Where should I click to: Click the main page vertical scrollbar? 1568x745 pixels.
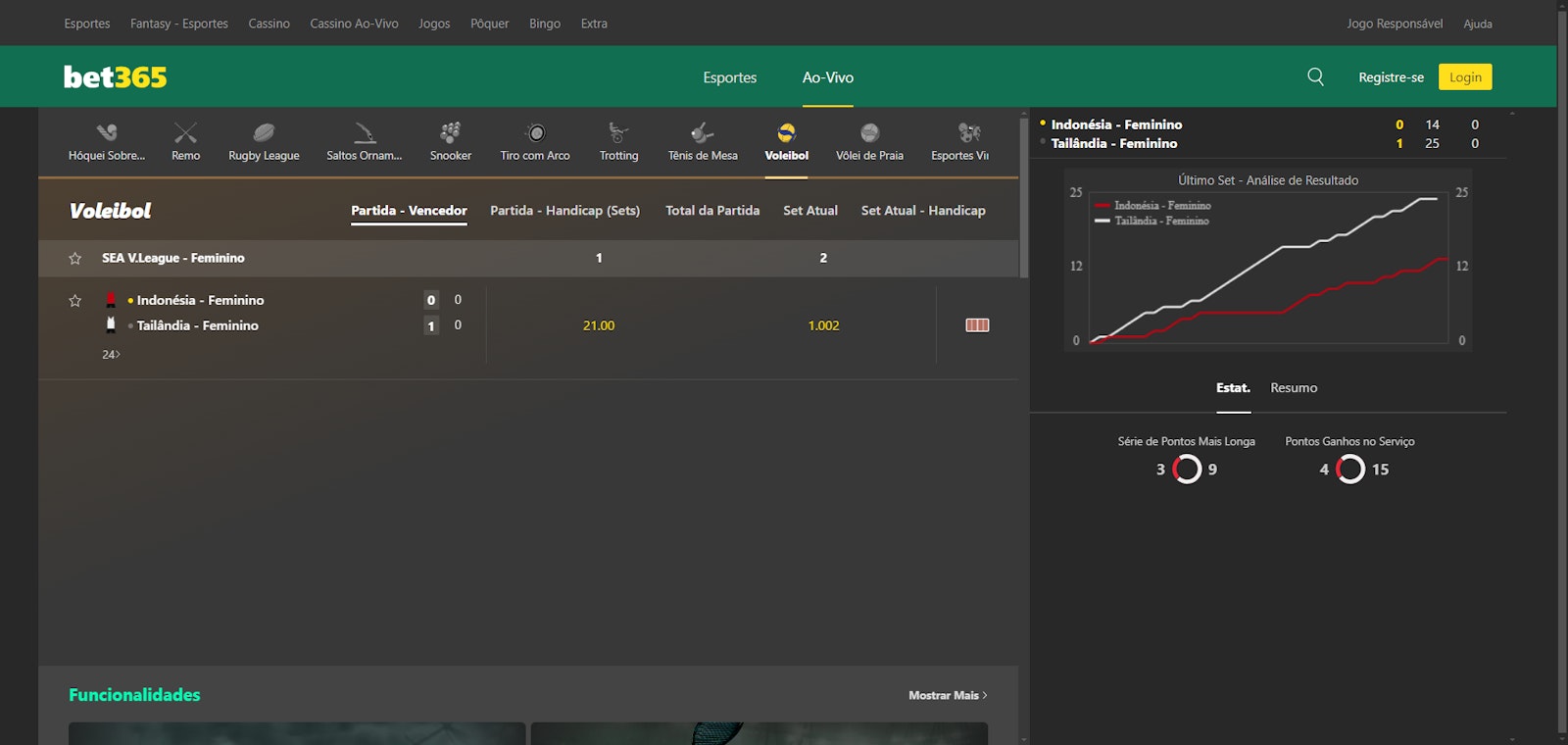click(x=1562, y=372)
